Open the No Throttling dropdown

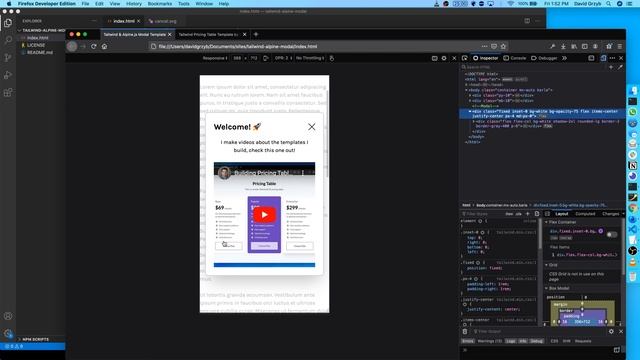tap(310, 58)
